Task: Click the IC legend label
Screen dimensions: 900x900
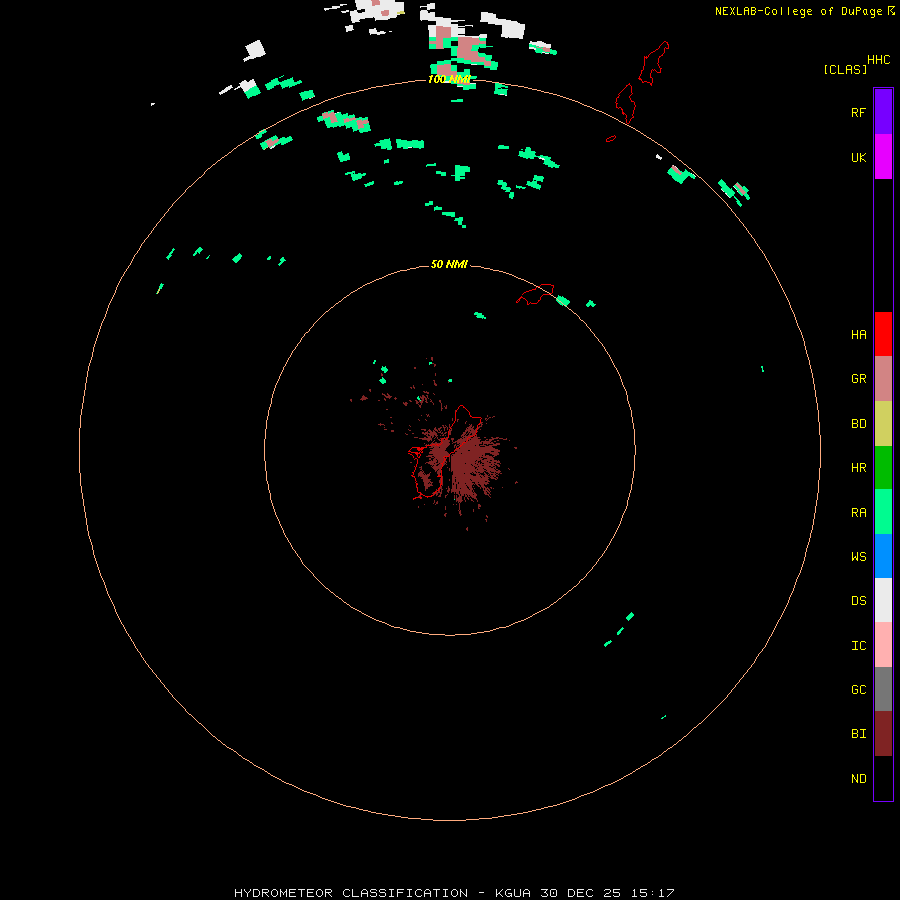Action: [x=858, y=646]
